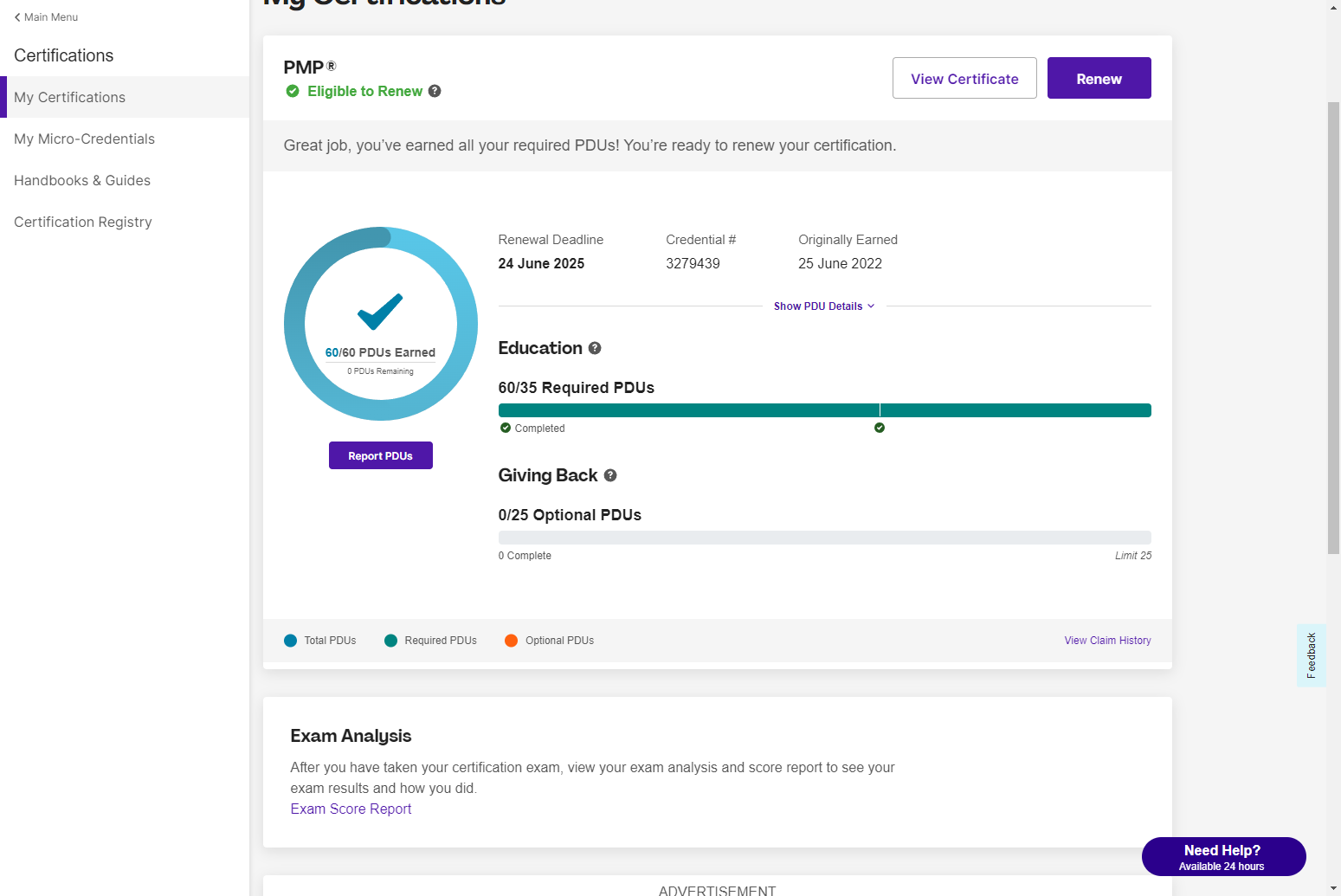The height and width of the screenshot is (896, 1341).
Task: Open My Micro-Credentials section
Action: pyautogui.click(x=84, y=139)
